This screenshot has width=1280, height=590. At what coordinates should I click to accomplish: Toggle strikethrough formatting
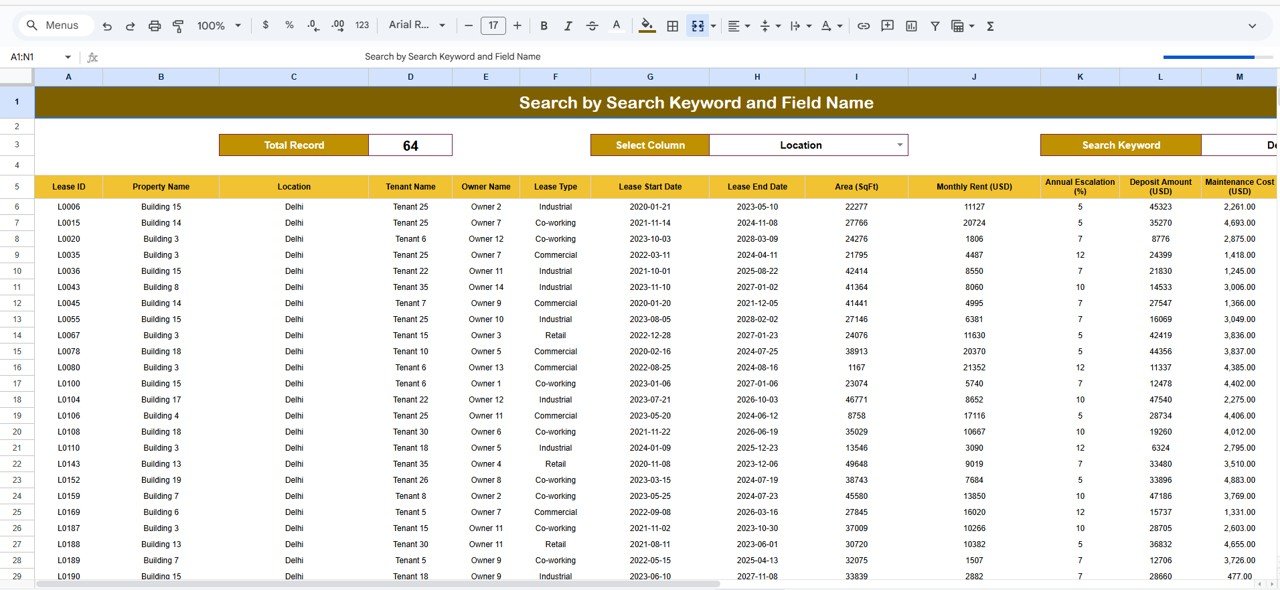(x=590, y=26)
